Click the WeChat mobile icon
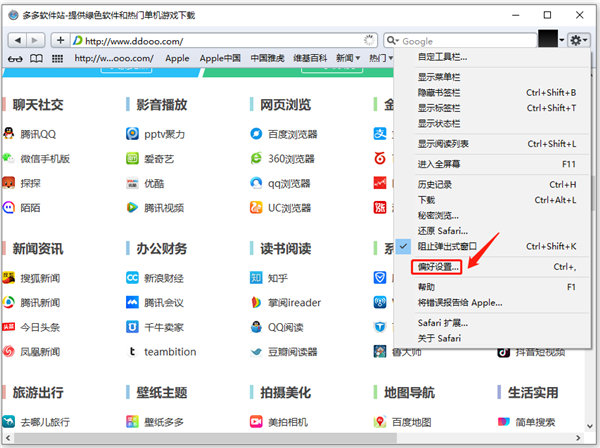The width and height of the screenshot is (600, 448). point(9,158)
